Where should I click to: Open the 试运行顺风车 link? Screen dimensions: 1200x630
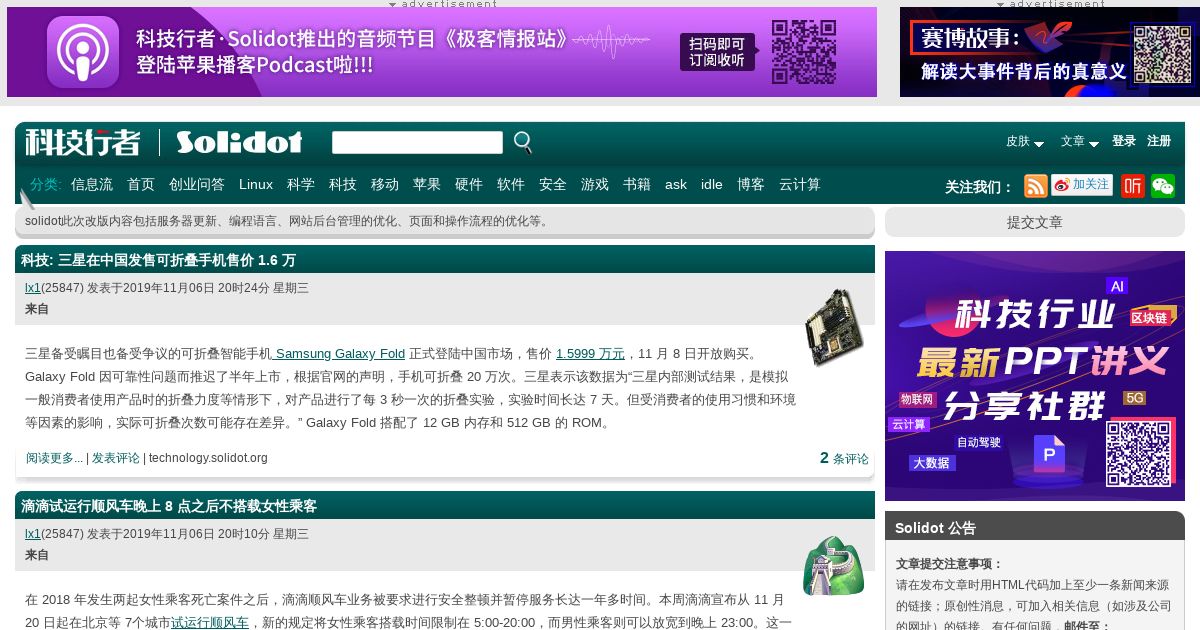210,622
